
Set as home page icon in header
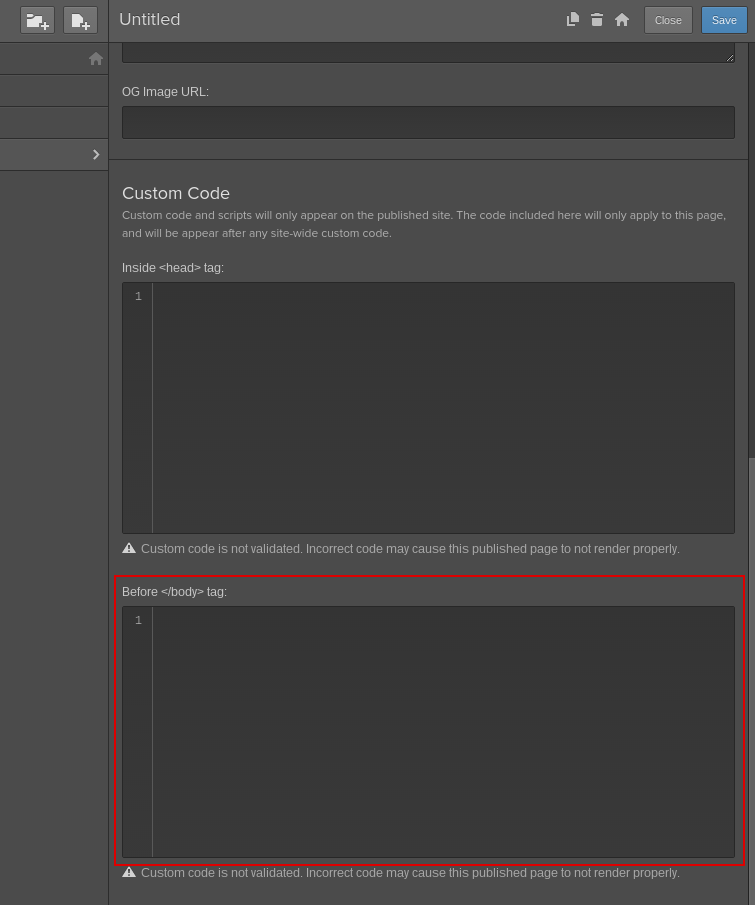tap(622, 20)
